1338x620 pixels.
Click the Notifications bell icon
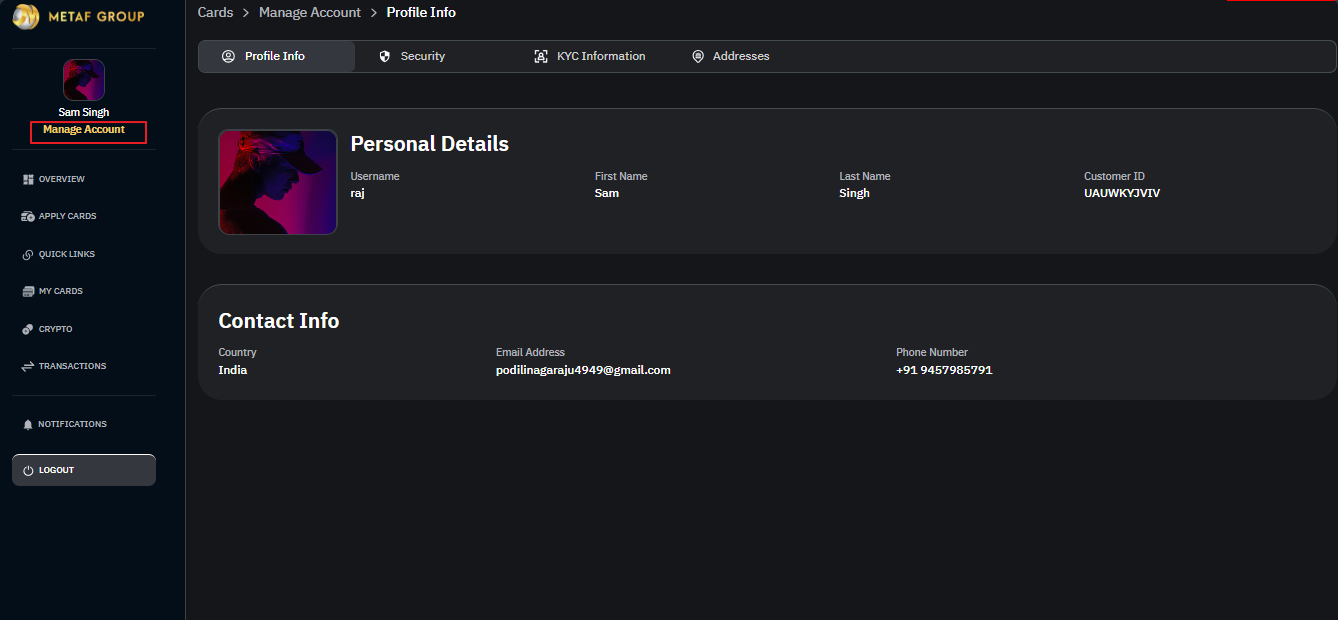28,424
